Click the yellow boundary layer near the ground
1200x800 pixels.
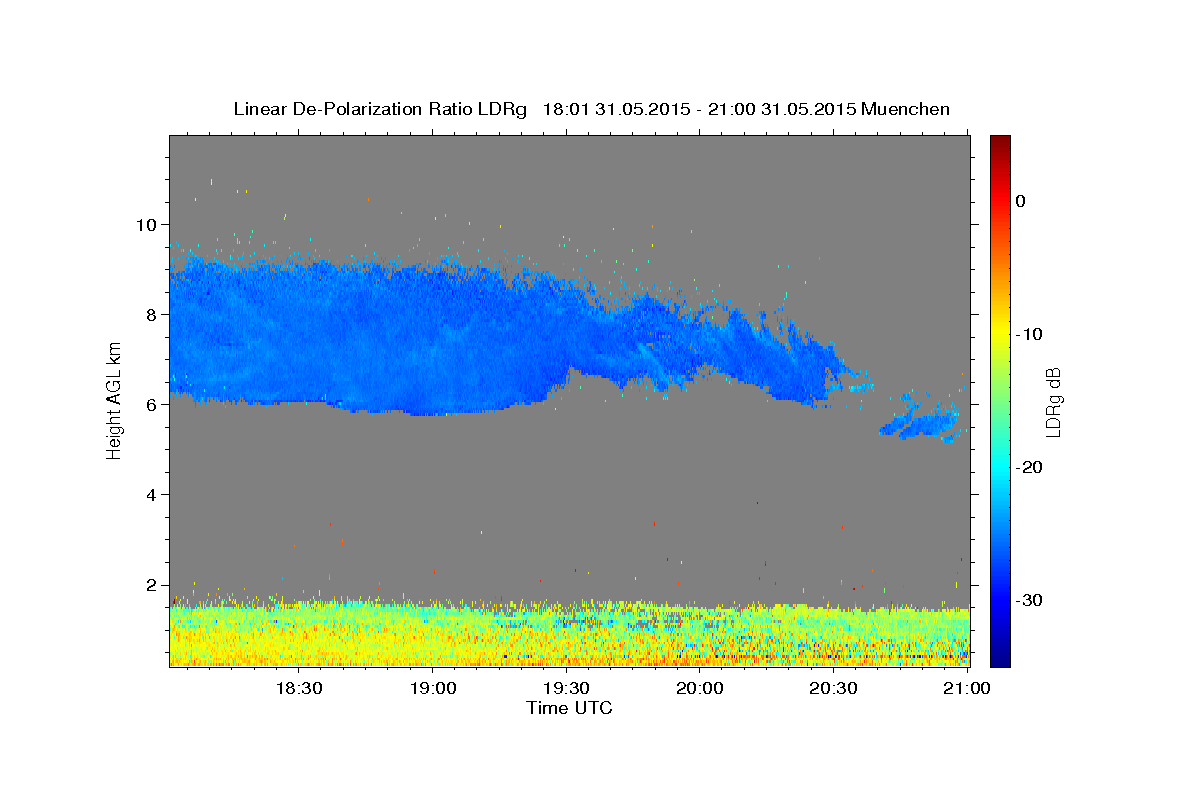[x=569, y=635]
